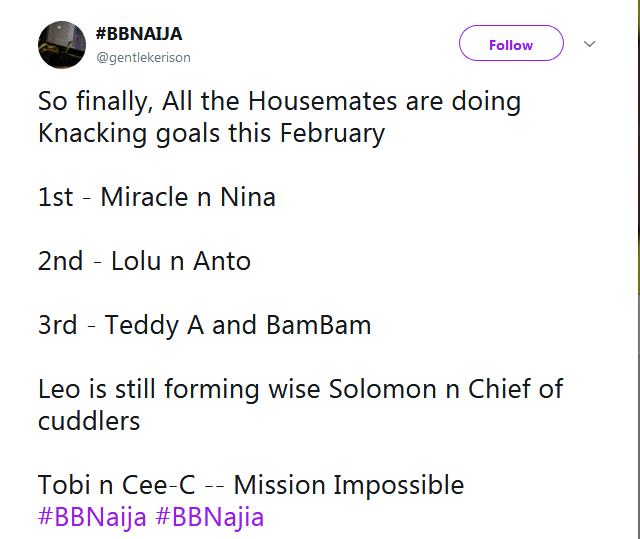Click the 'Tobi n Cee-C -- Mission Impossible' line
The image size is (640, 539).
pos(251,485)
